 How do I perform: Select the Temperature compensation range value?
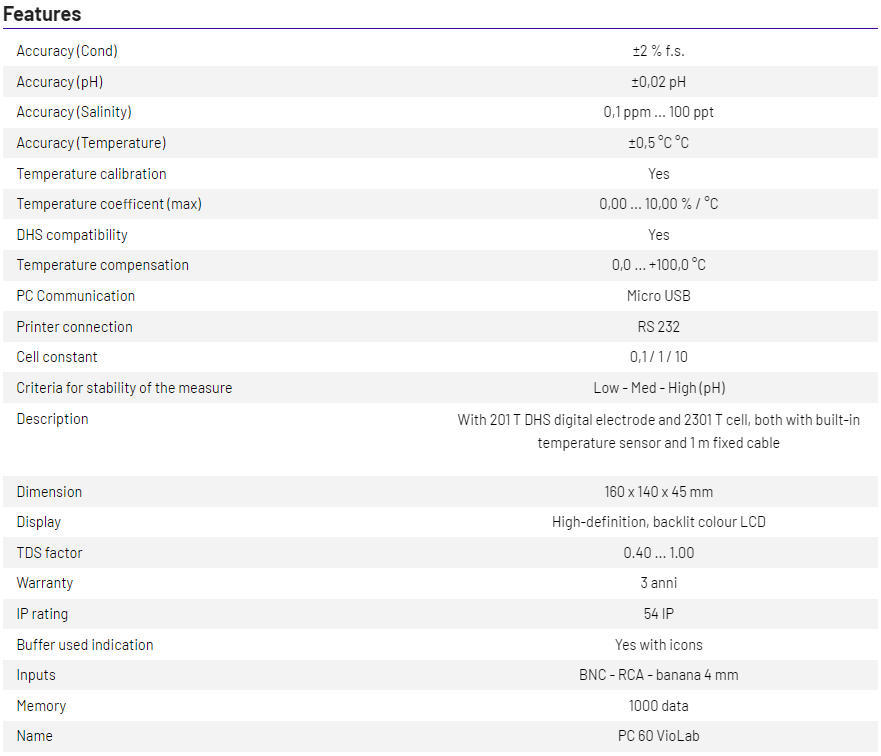click(x=658, y=265)
